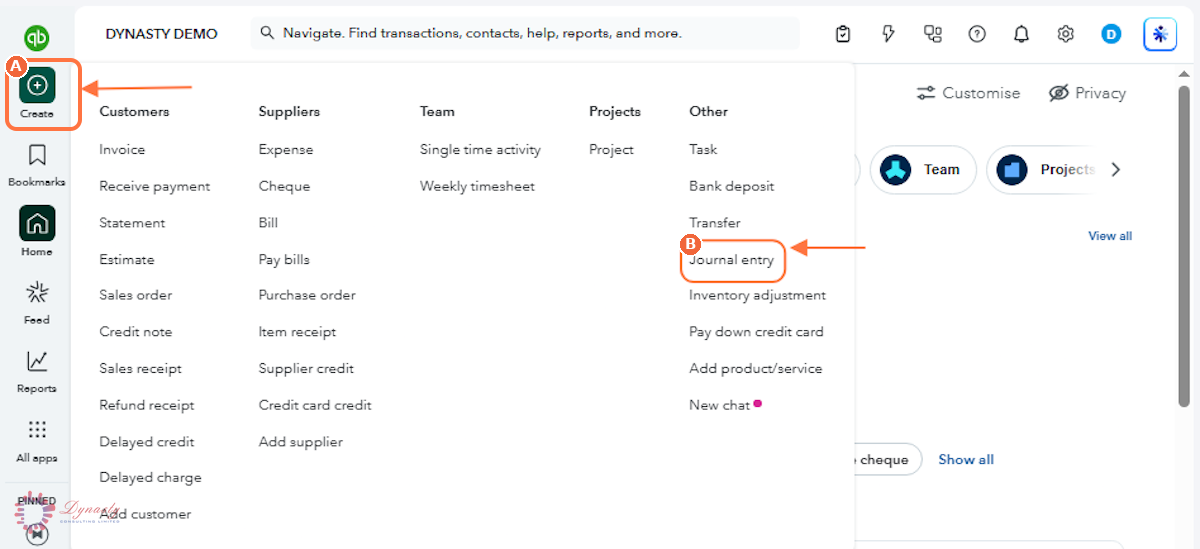
Task: Click the Show all link
Action: point(966,460)
